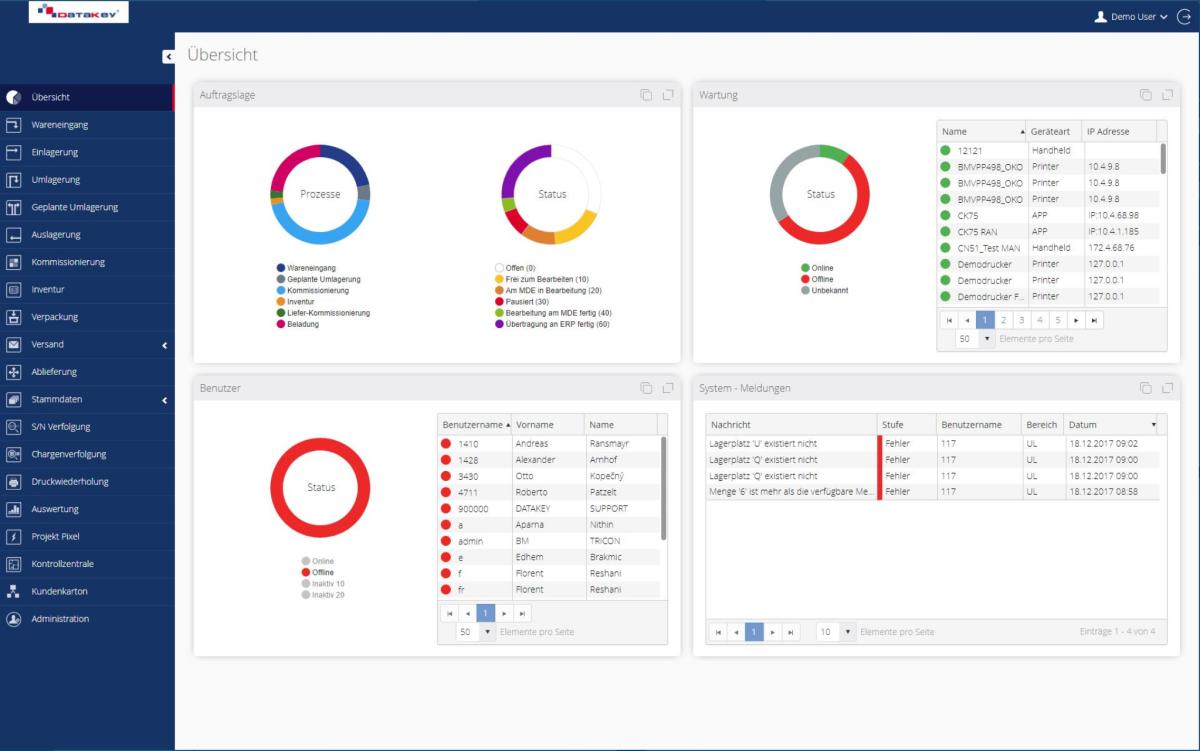This screenshot has width=1200, height=751.
Task: Open the Demo User dropdown
Action: click(1131, 17)
